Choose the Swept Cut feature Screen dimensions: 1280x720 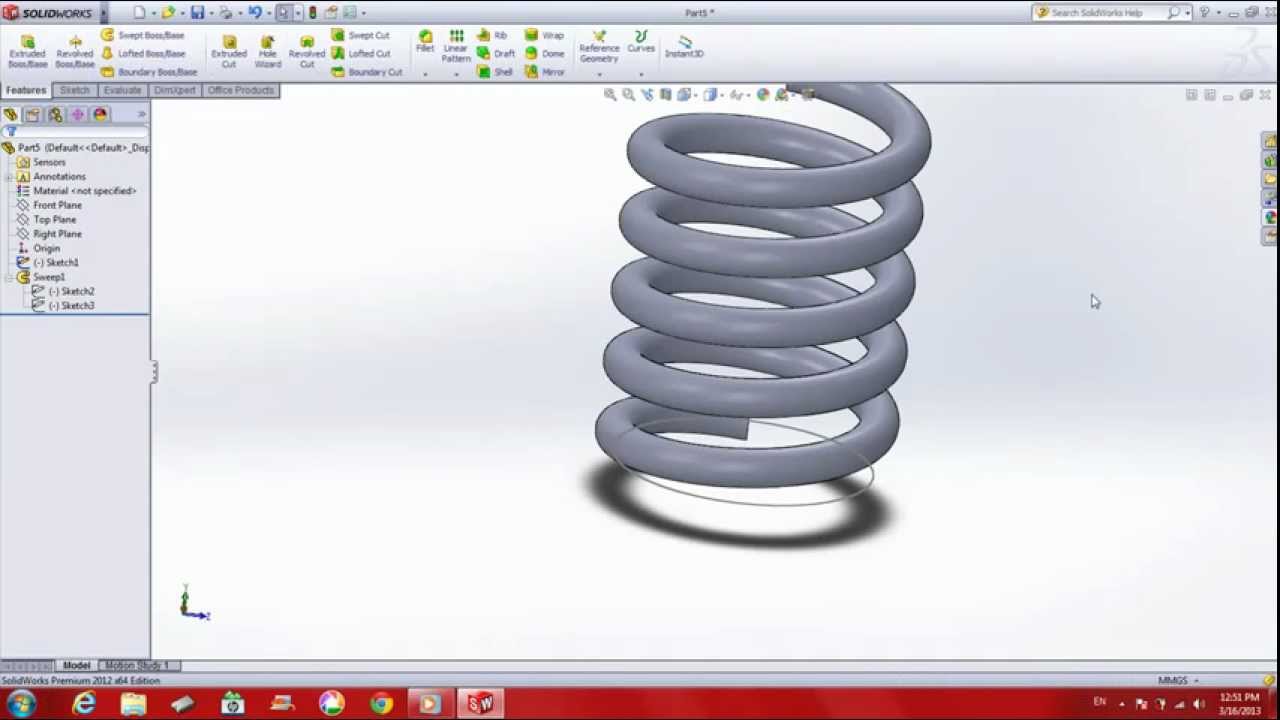pos(361,35)
